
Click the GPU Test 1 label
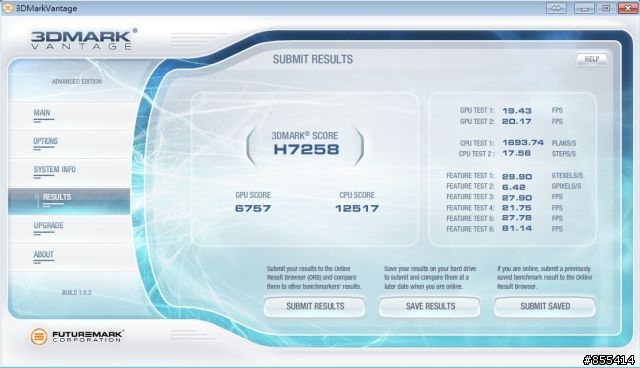477,110
